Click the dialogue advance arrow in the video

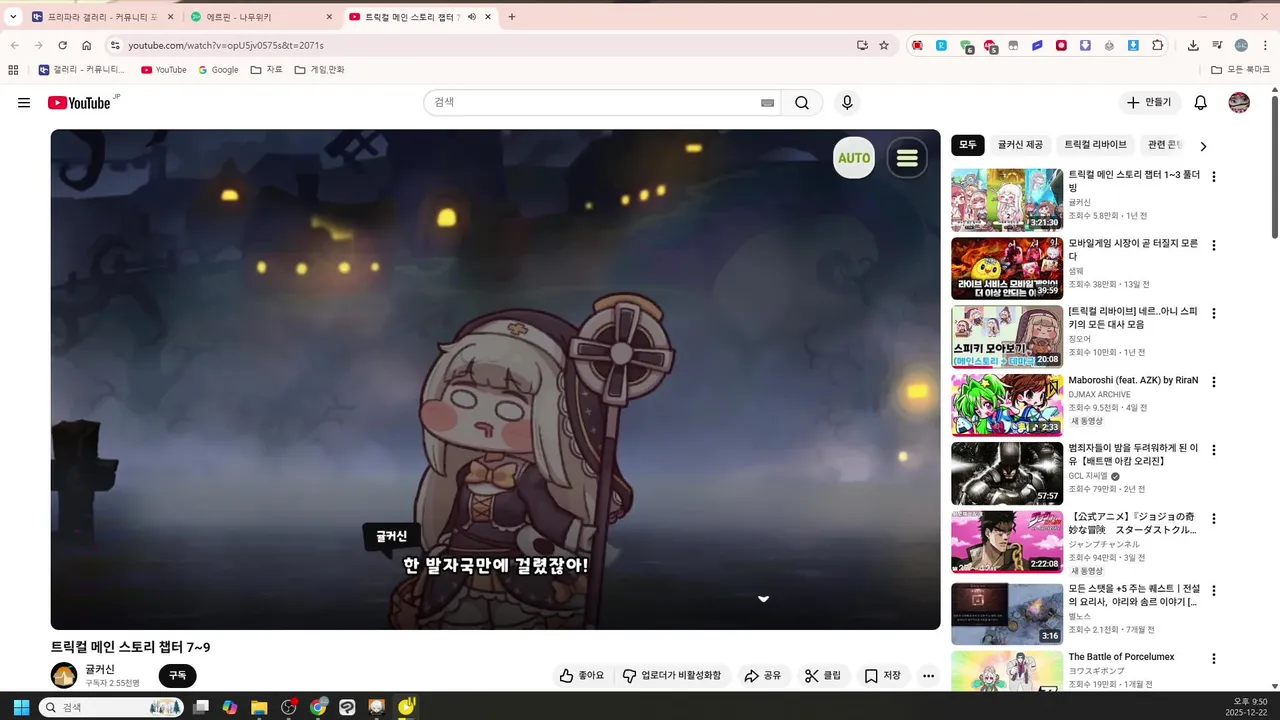763,599
